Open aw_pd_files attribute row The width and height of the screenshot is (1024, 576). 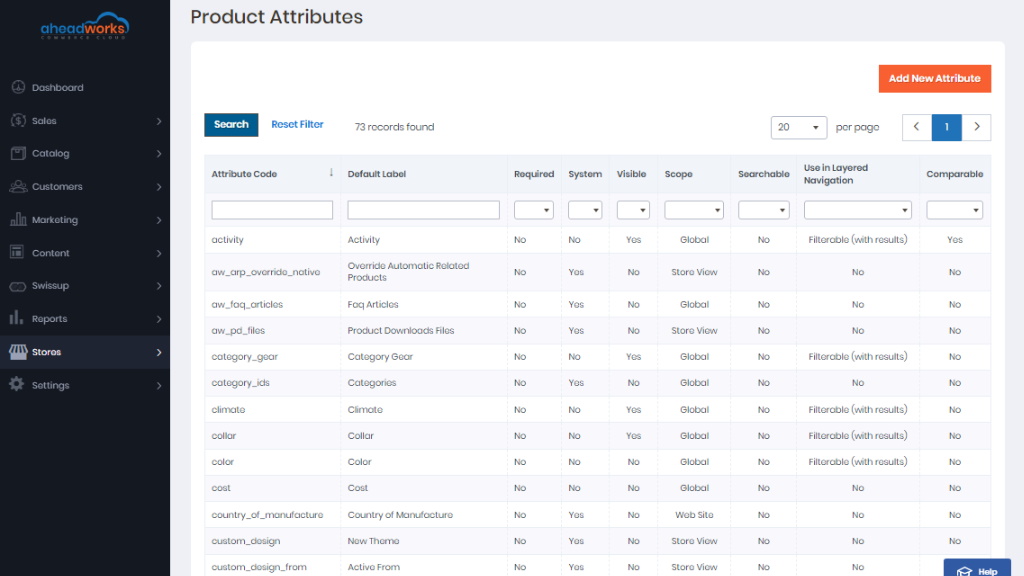pos(598,330)
